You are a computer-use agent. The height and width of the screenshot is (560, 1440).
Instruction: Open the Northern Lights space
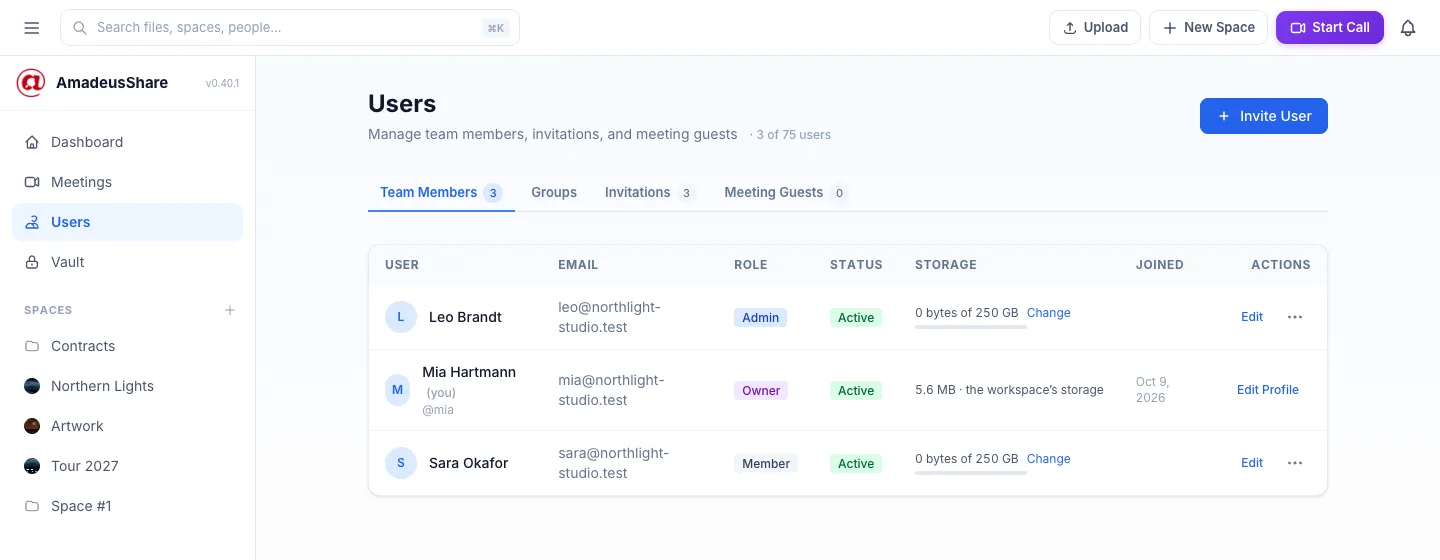coord(127,386)
